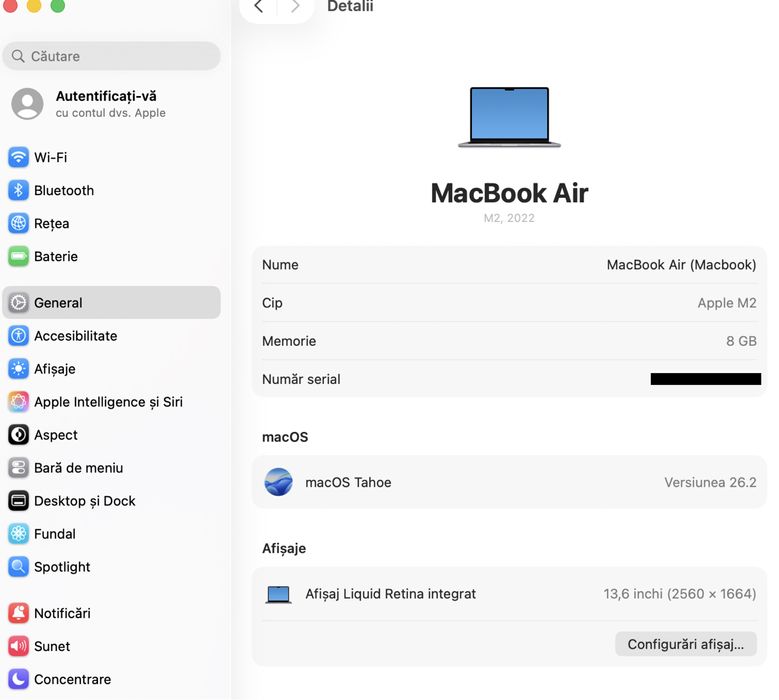Open the Wi-Fi settings pane
This screenshot has height=700, width=779.
tap(111, 157)
